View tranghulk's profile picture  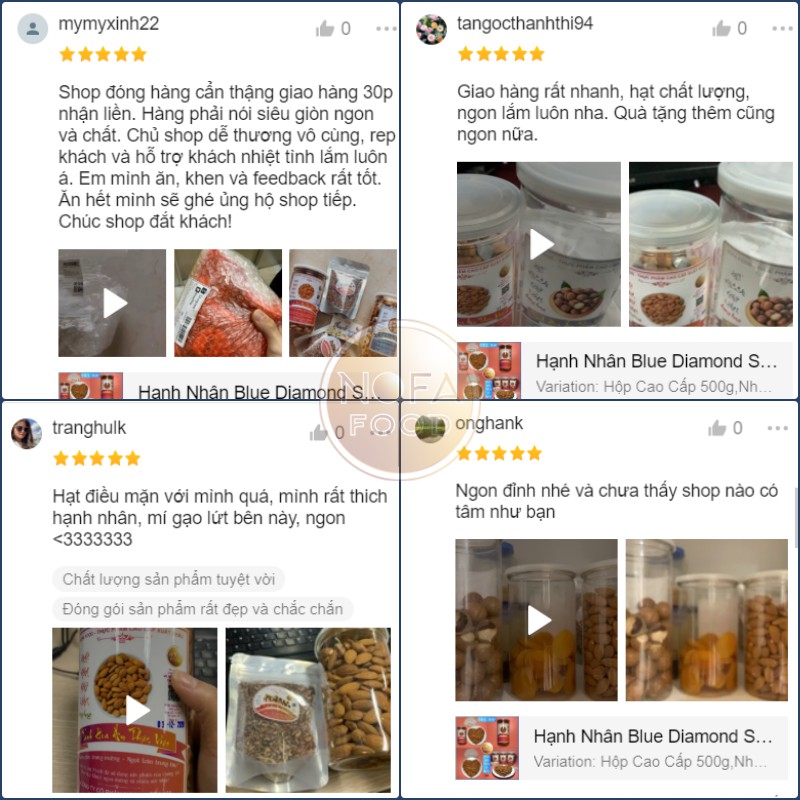pyautogui.click(x=27, y=434)
